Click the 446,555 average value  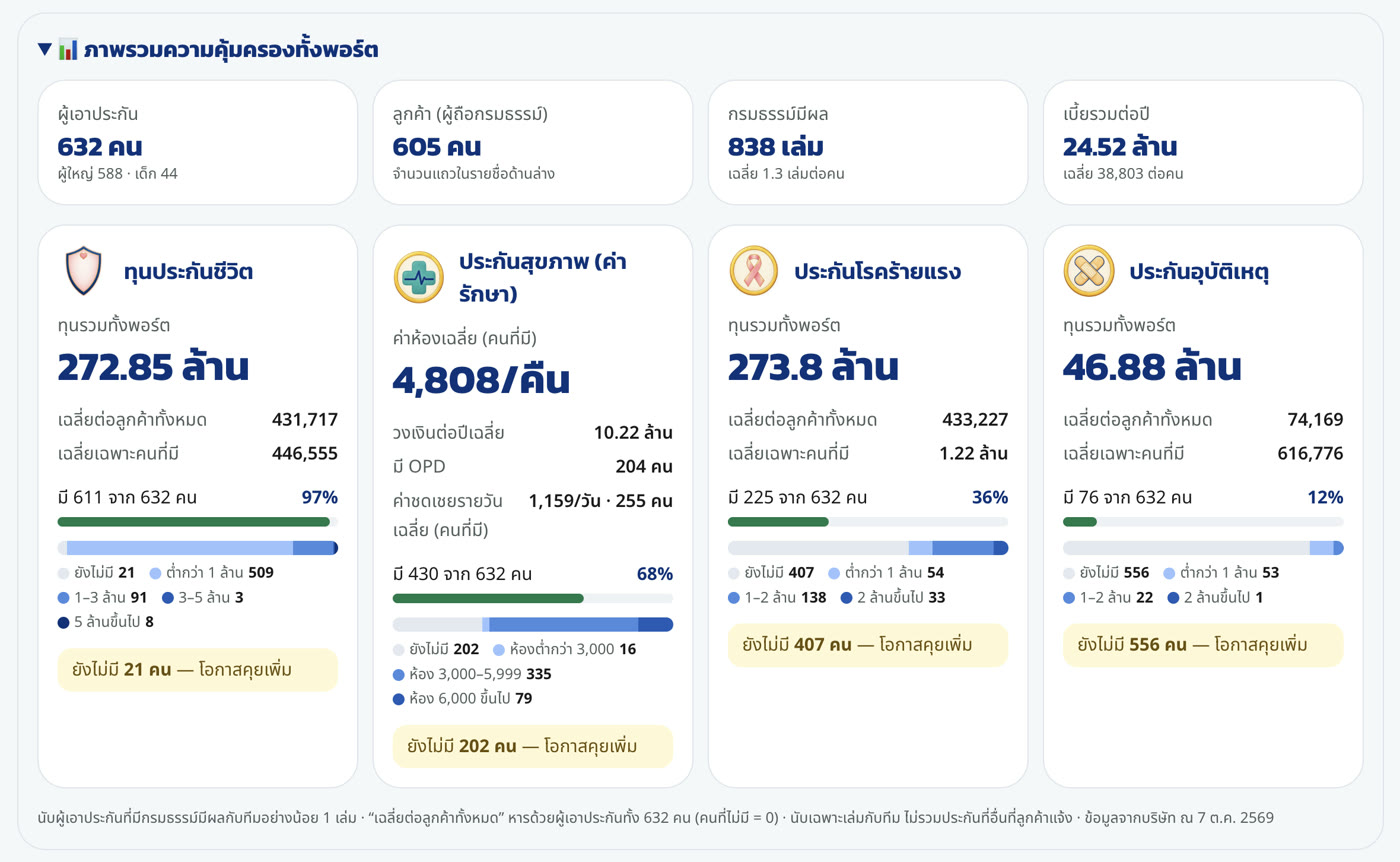tap(305, 454)
